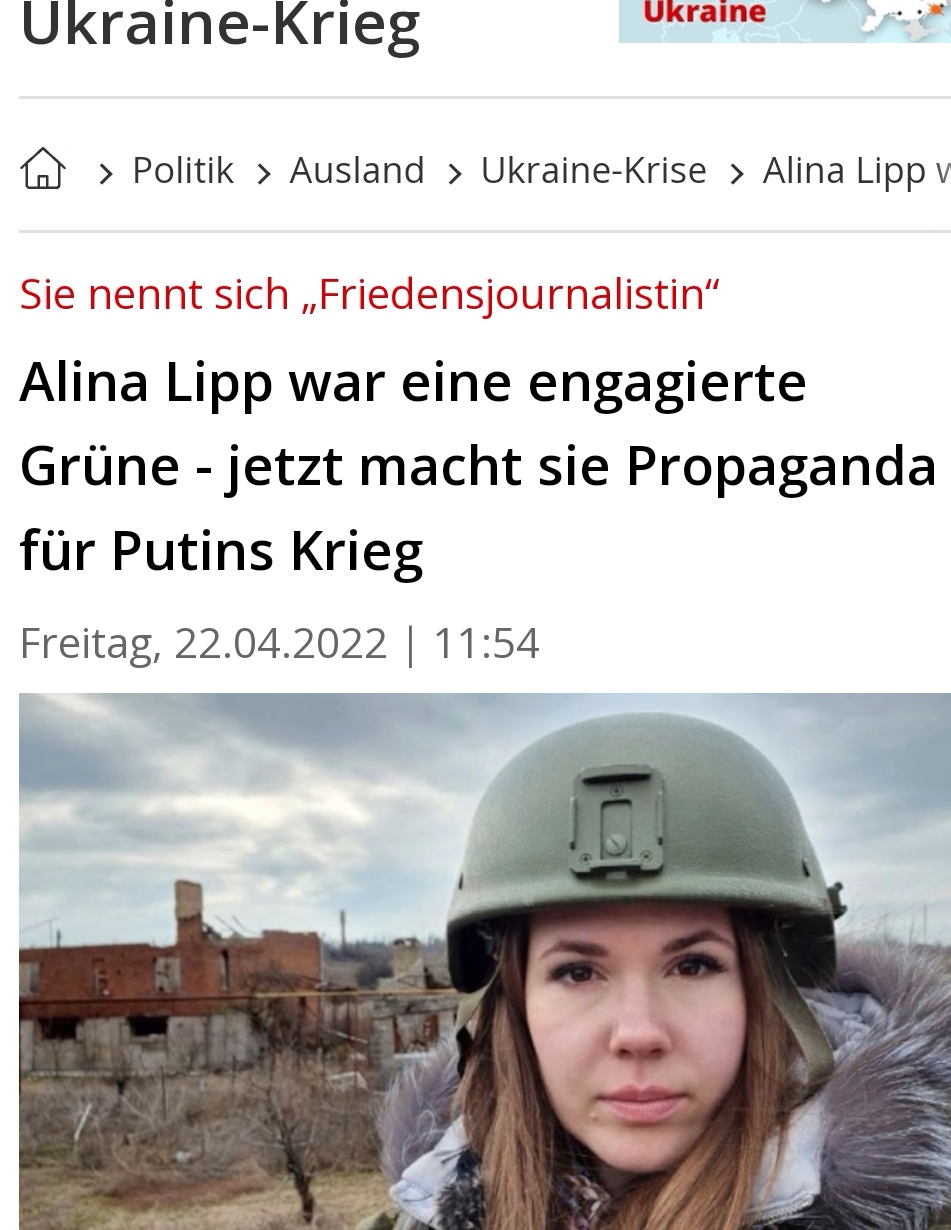This screenshot has height=1230, width=951.
Task: Open the Ukraine map thumbnail
Action: tap(785, 21)
